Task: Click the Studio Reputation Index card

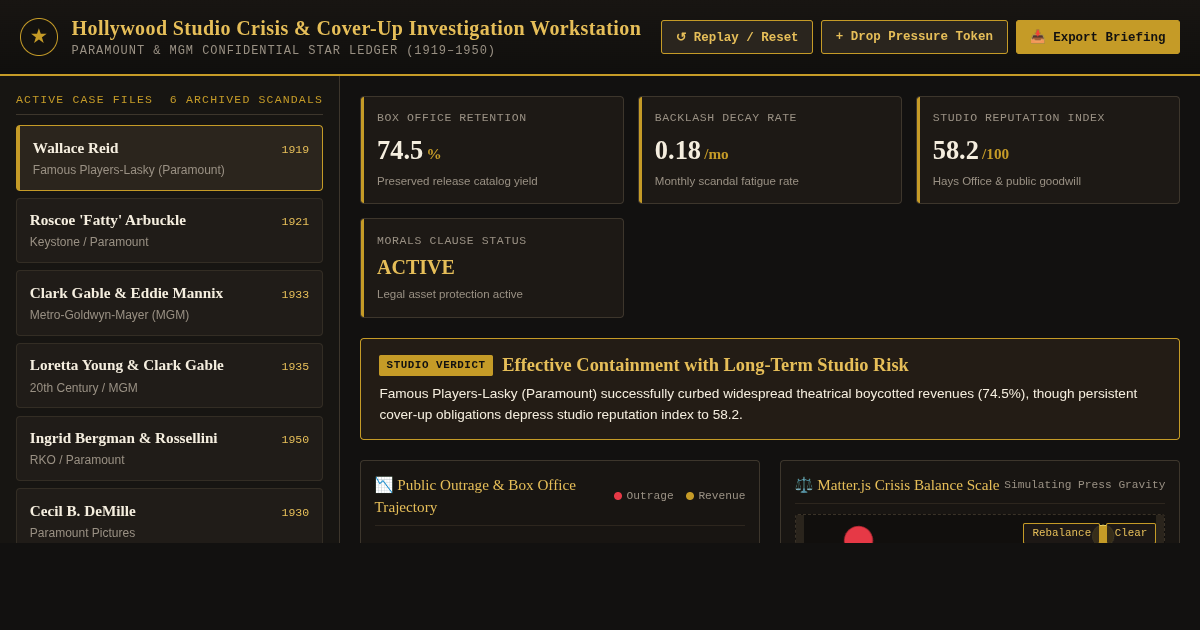Action: [x=1048, y=150]
